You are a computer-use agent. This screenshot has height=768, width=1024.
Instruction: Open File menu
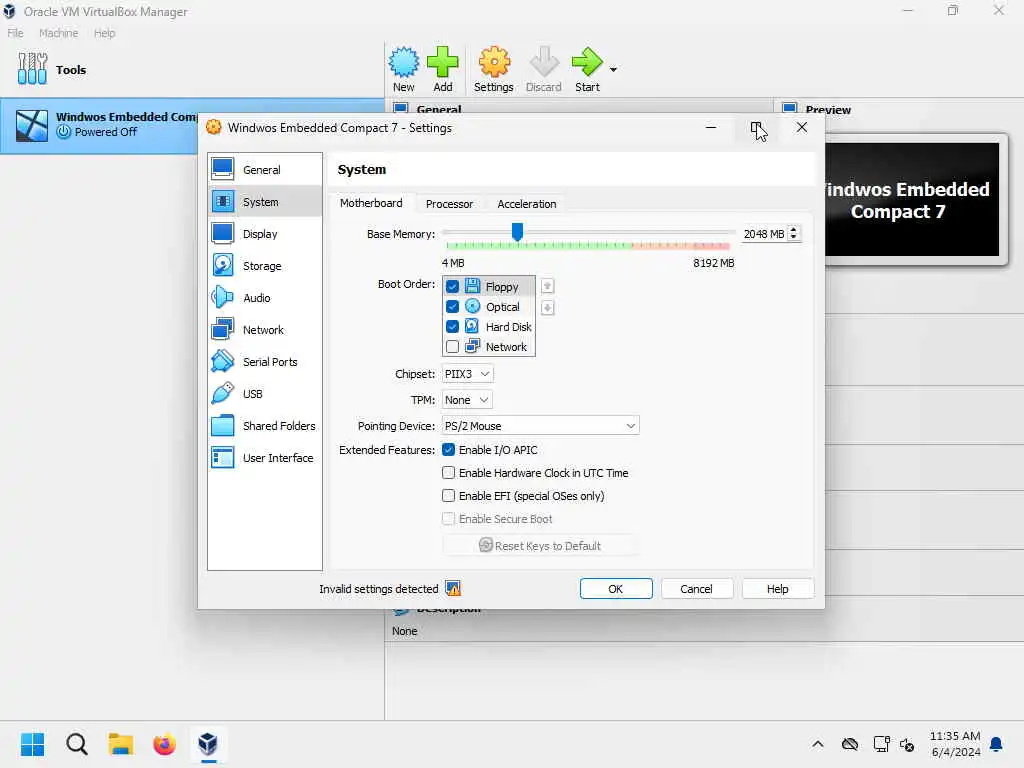pyautogui.click(x=15, y=33)
